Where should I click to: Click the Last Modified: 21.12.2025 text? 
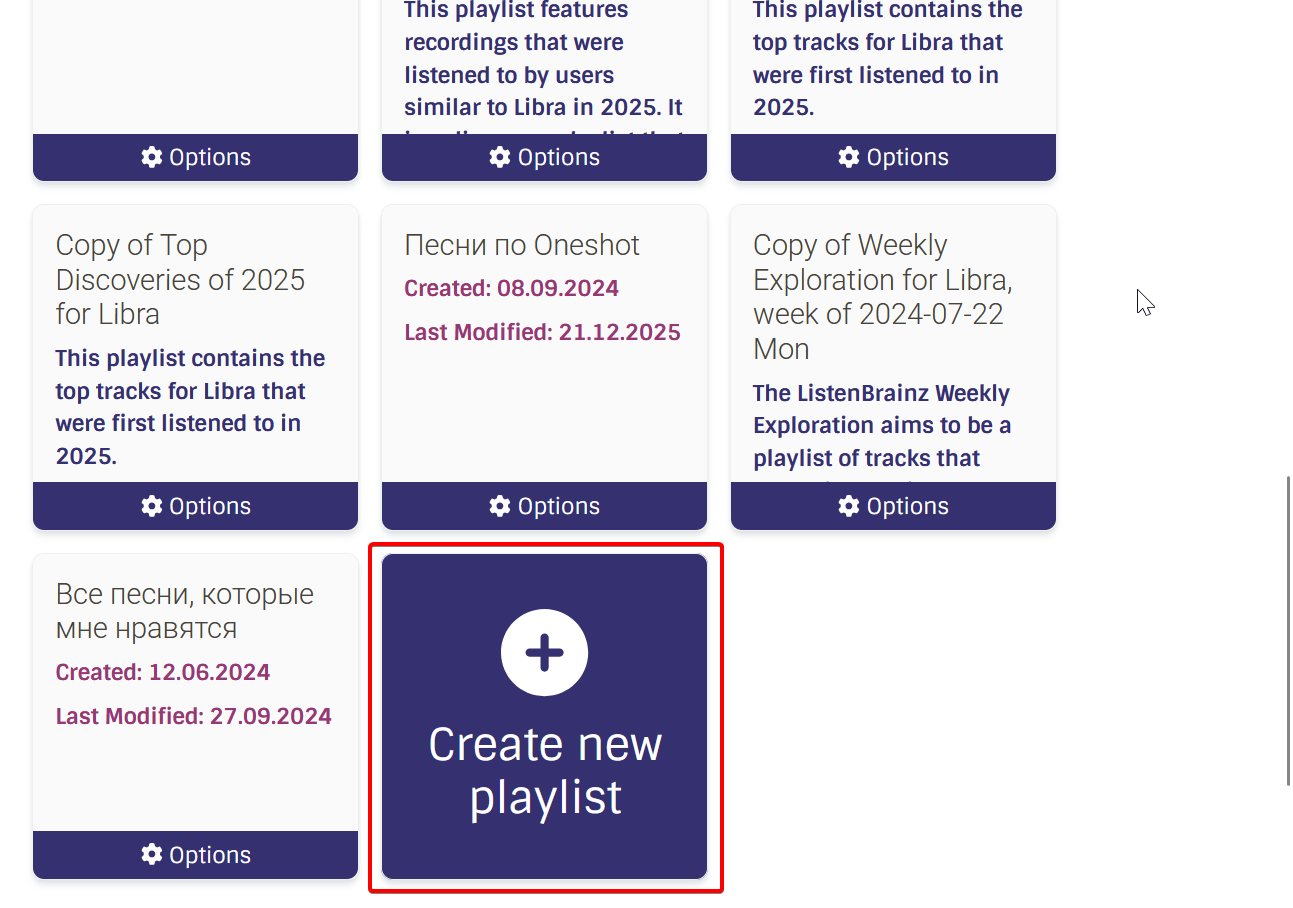click(542, 332)
